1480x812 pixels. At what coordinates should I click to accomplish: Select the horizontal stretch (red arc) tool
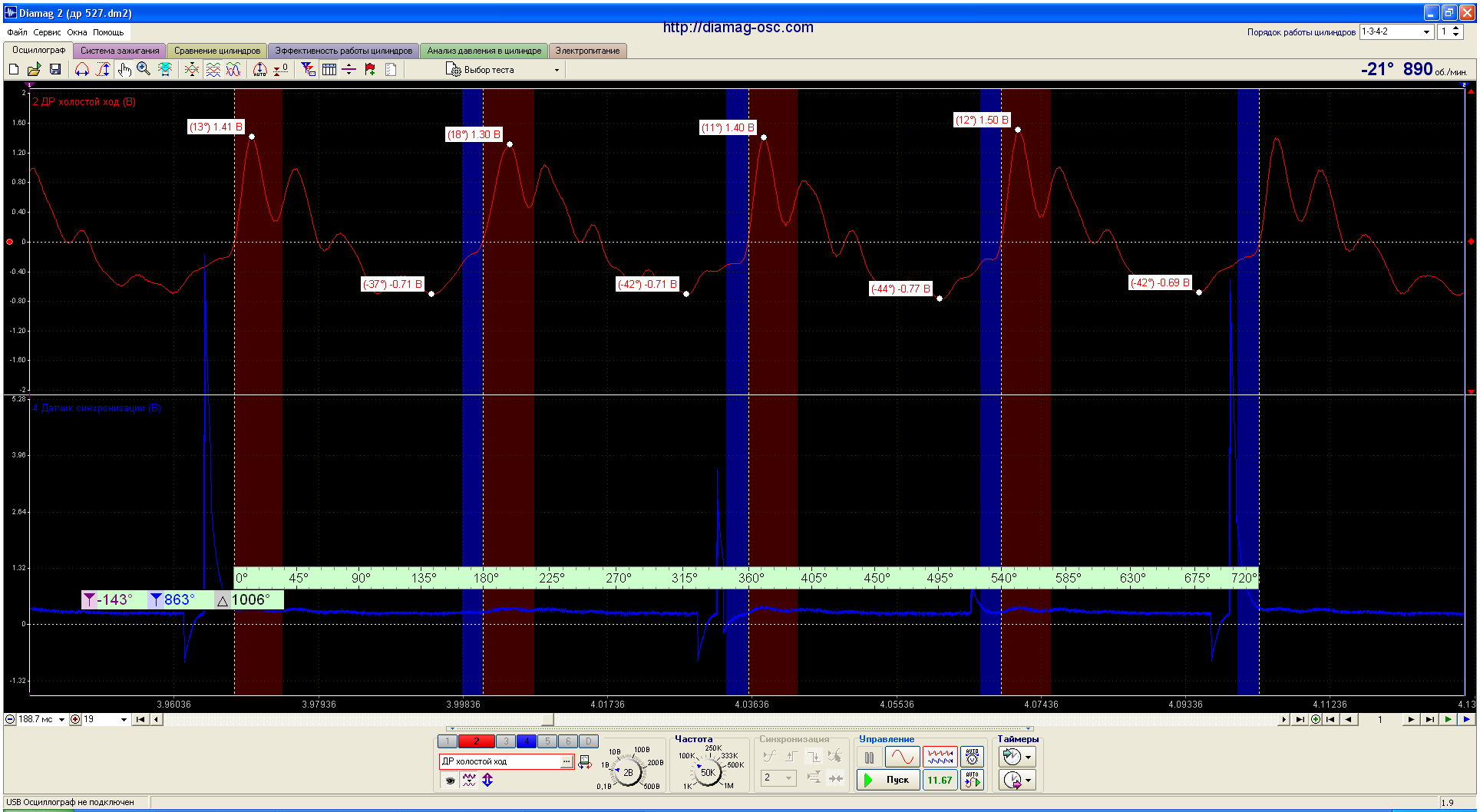82,70
